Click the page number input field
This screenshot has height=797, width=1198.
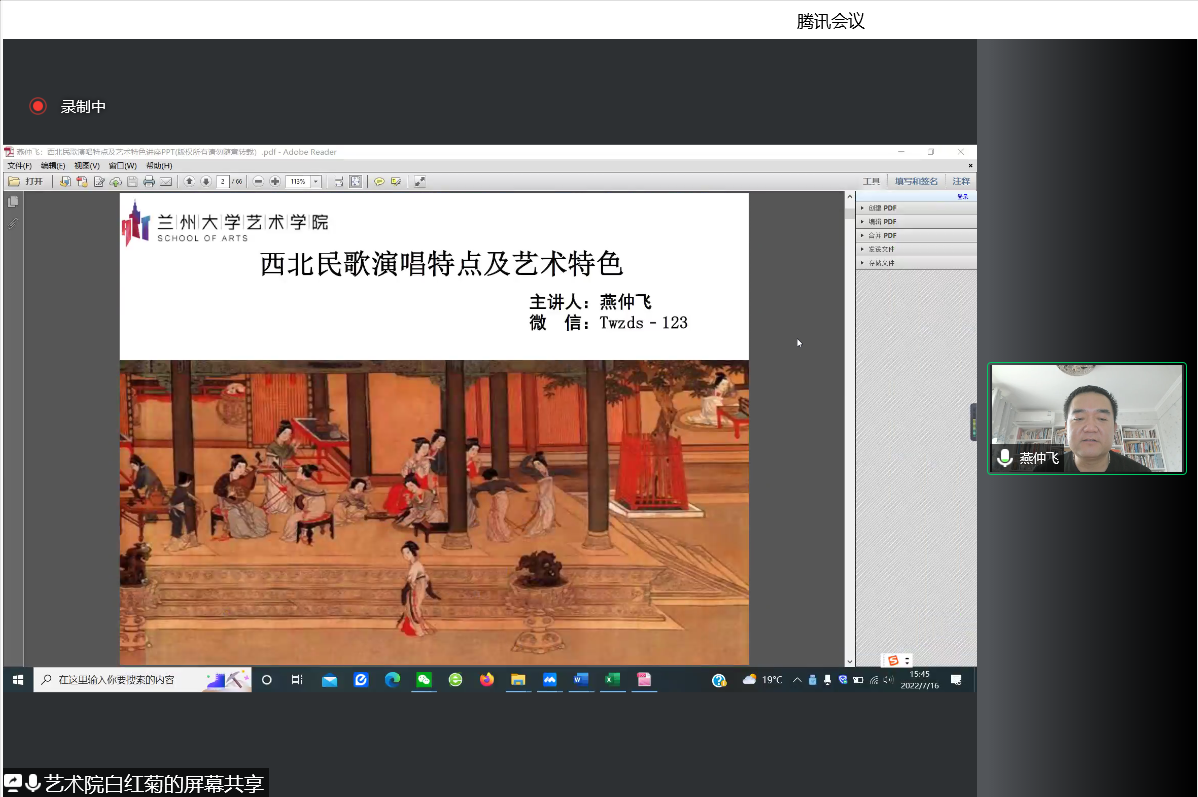[x=222, y=182]
